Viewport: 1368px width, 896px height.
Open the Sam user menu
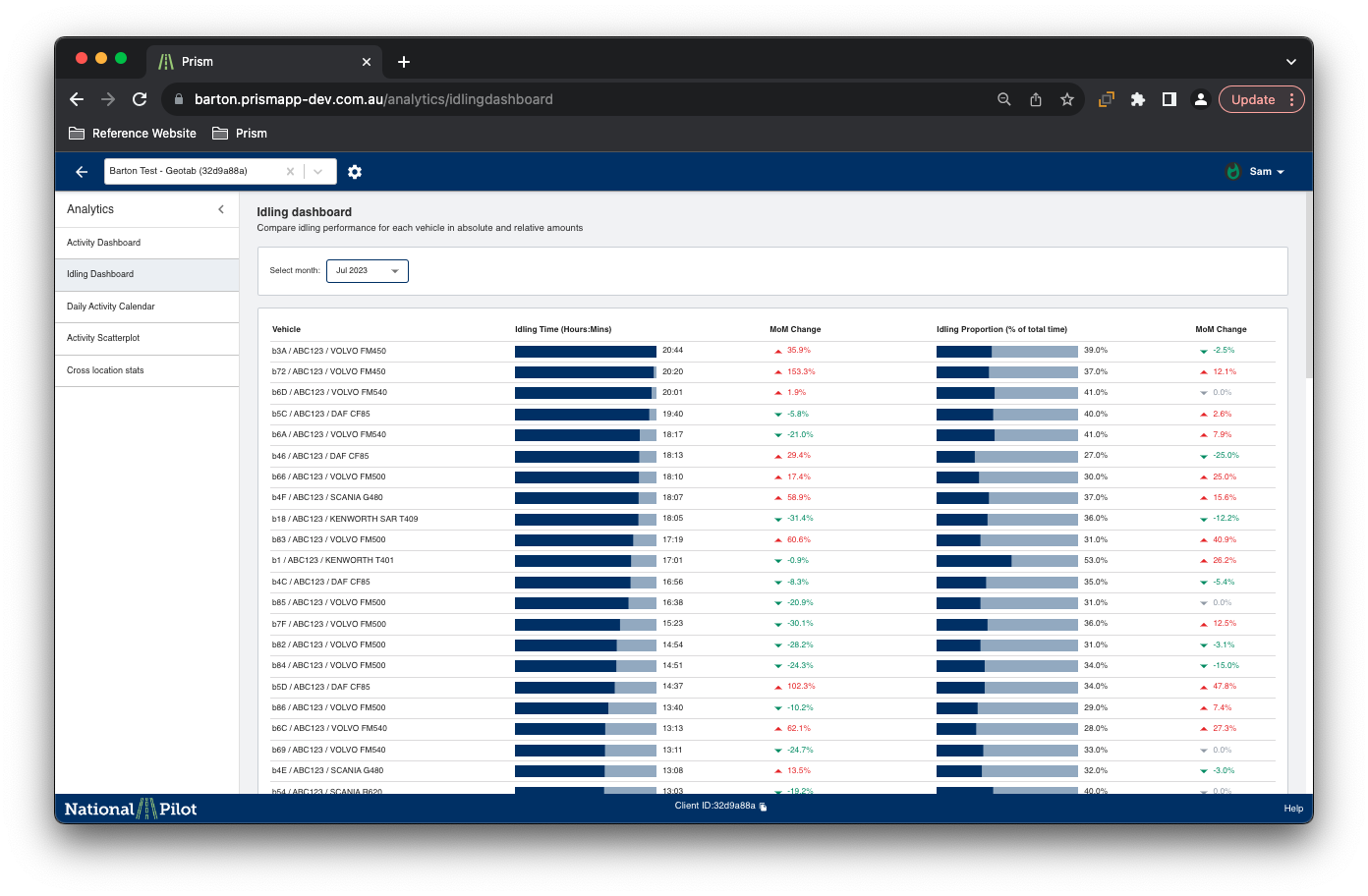(1259, 172)
